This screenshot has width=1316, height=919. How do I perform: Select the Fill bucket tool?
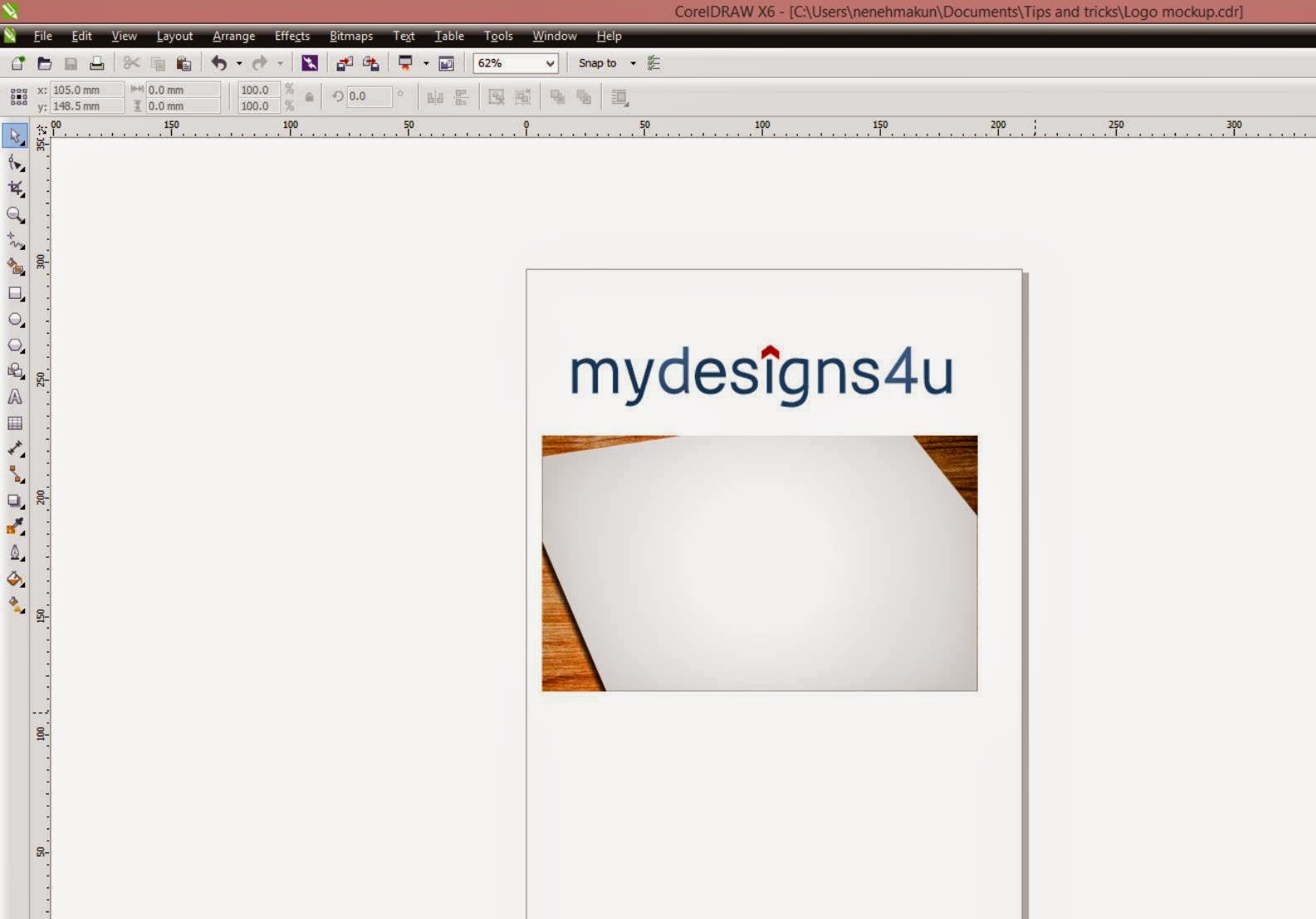coord(15,579)
